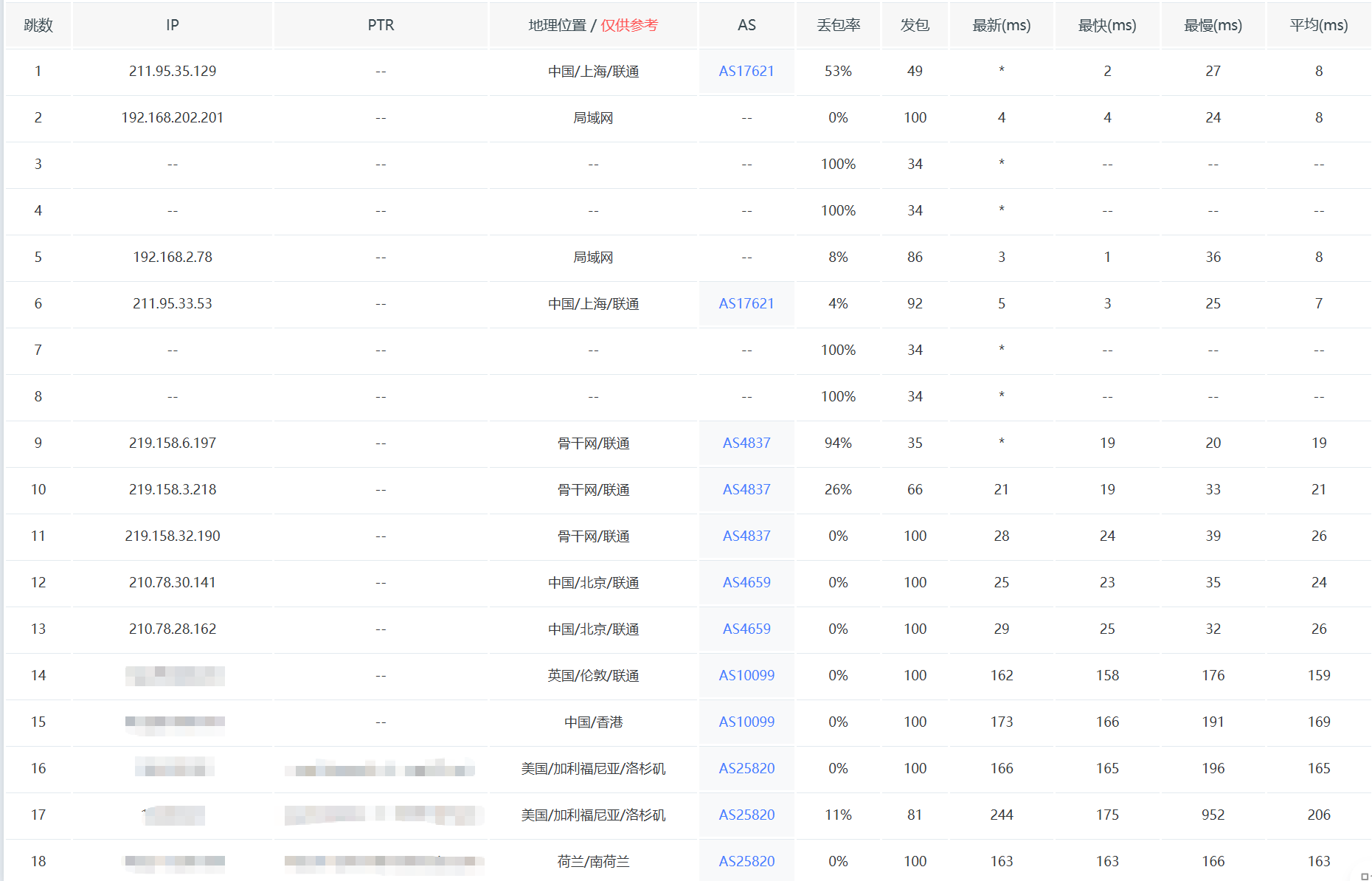1372x881 pixels.
Task: Open AS17621 link for IP 211.95.33.53
Action: tap(746, 303)
